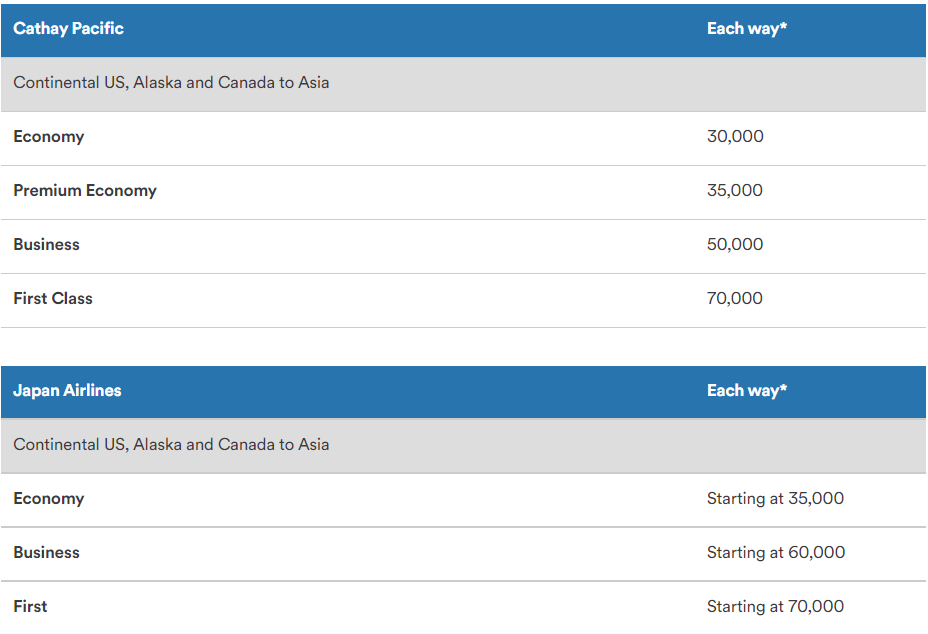
Task: Click the First label under Japan Airlines
Action: (x=30, y=607)
